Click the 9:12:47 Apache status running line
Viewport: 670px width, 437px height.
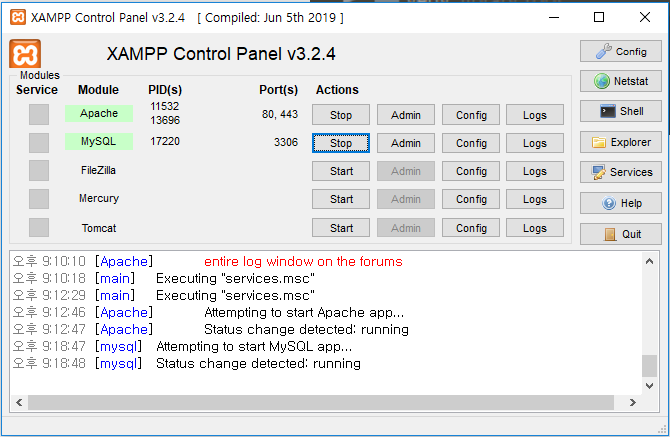coord(211,329)
